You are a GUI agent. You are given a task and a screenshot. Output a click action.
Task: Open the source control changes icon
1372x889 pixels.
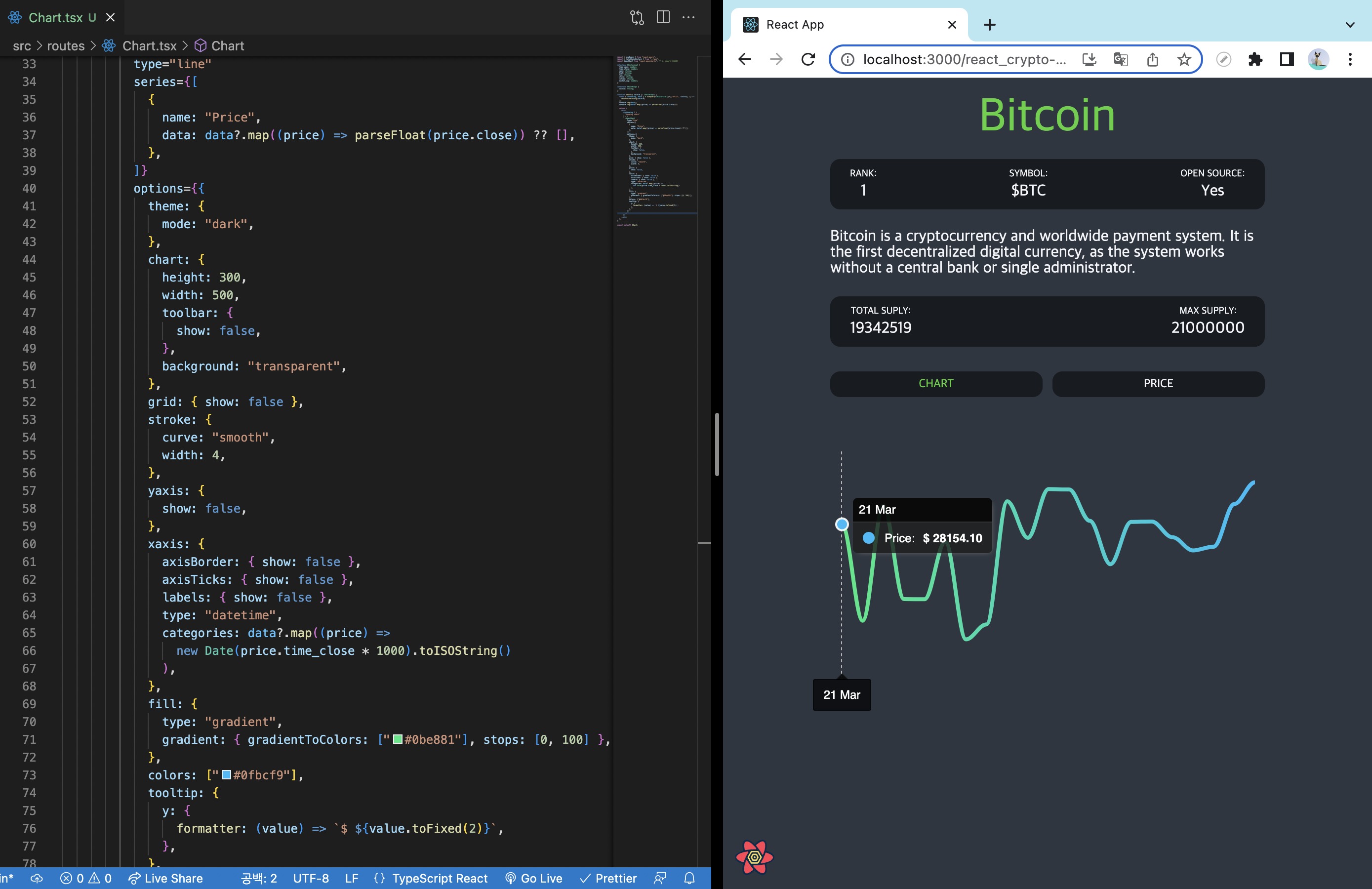pos(637,17)
